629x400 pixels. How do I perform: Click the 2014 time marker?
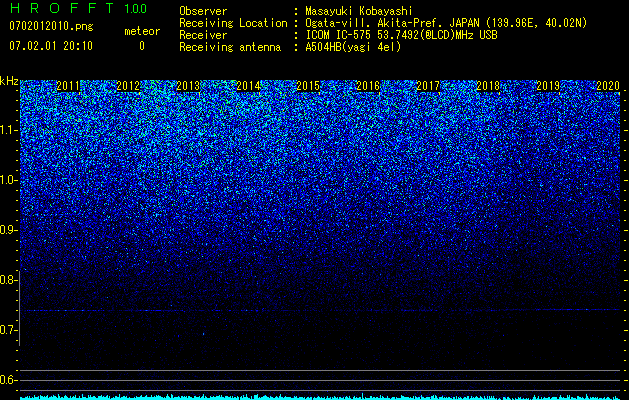[x=248, y=86]
